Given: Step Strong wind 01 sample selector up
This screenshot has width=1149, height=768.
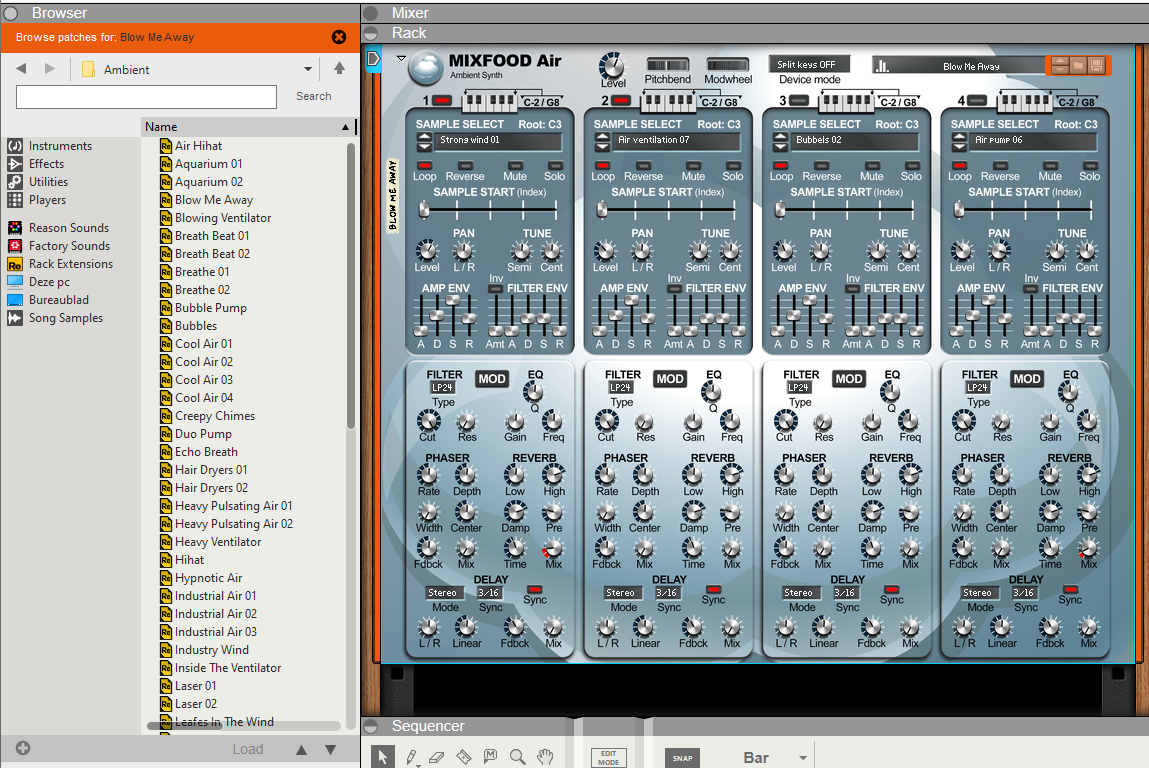Looking at the screenshot, I should pyautogui.click(x=424, y=137).
